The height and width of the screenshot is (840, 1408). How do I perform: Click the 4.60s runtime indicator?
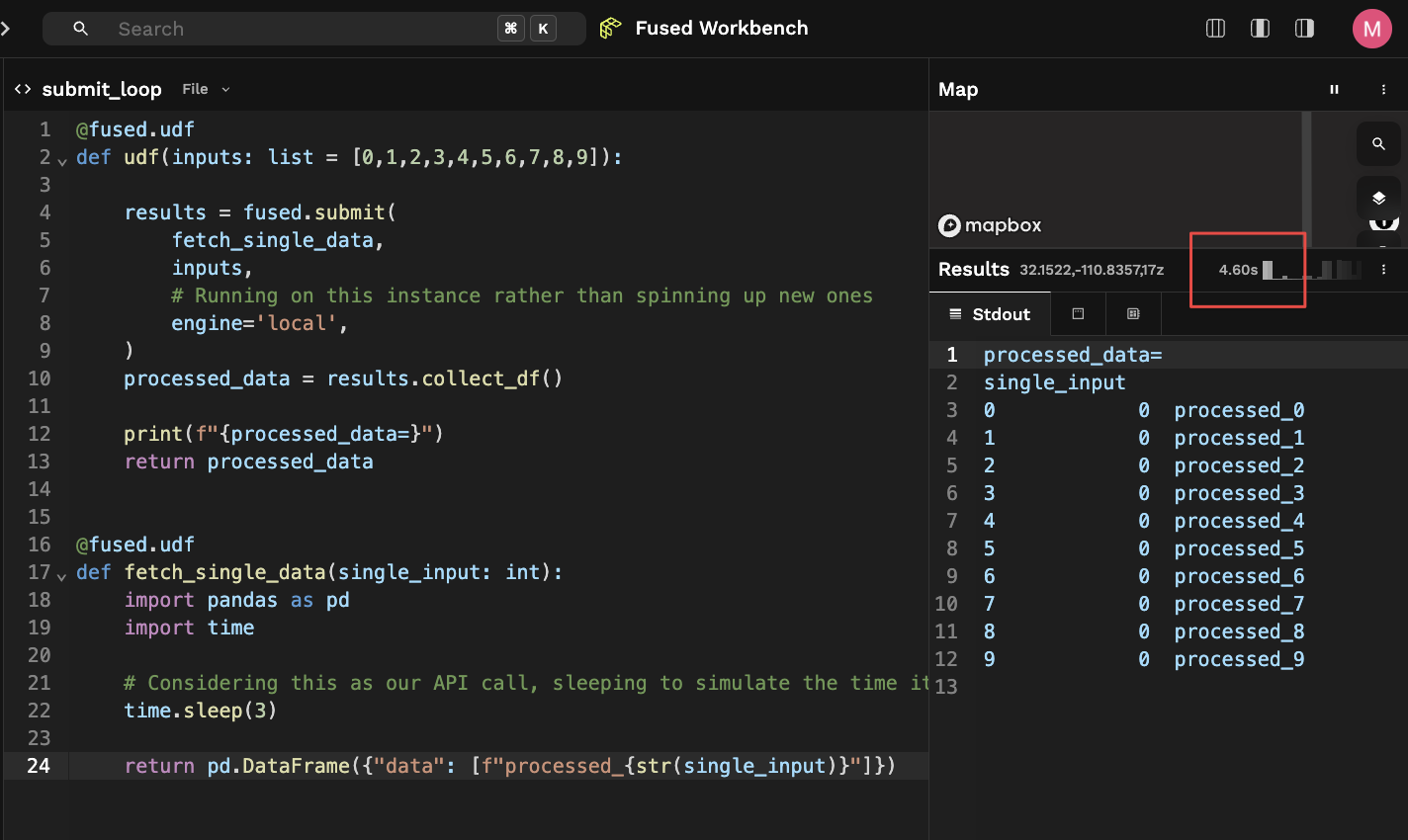pyautogui.click(x=1238, y=270)
